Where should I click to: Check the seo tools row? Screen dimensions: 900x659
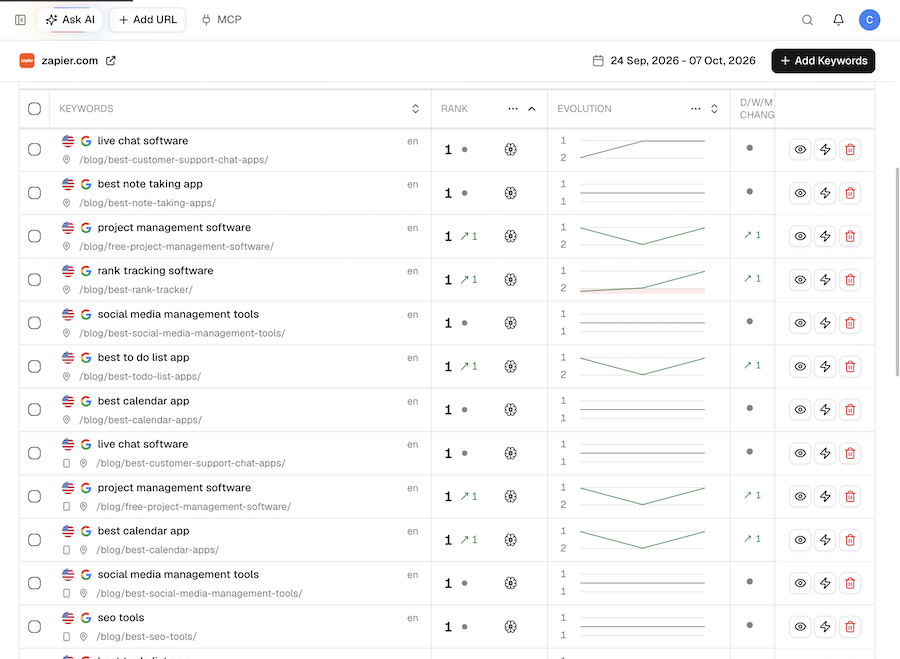[34, 626]
